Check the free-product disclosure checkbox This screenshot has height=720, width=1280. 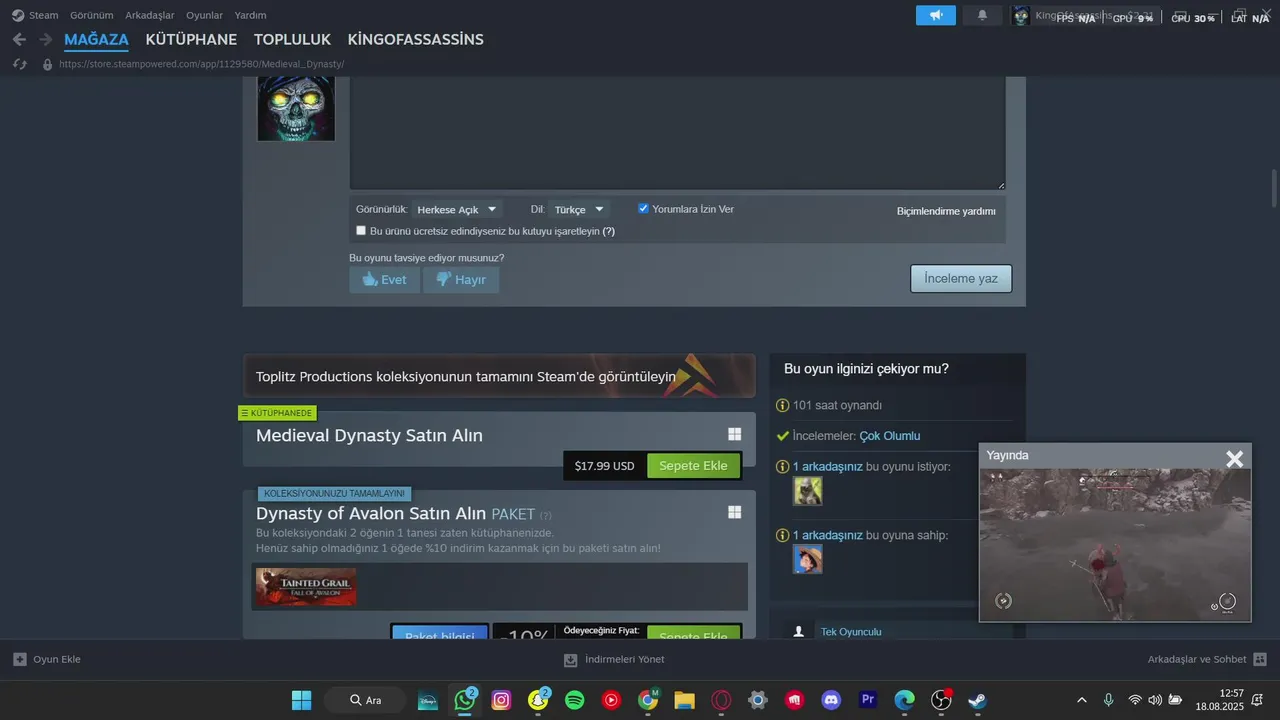coord(361,230)
